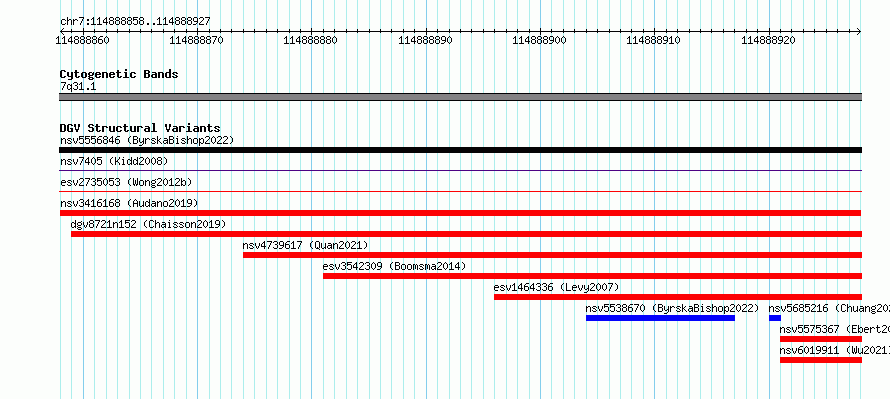Viewport: 890px width, 399px height.
Task: Open the esv2735053 (Wong2012b) label
Action: tap(126, 182)
